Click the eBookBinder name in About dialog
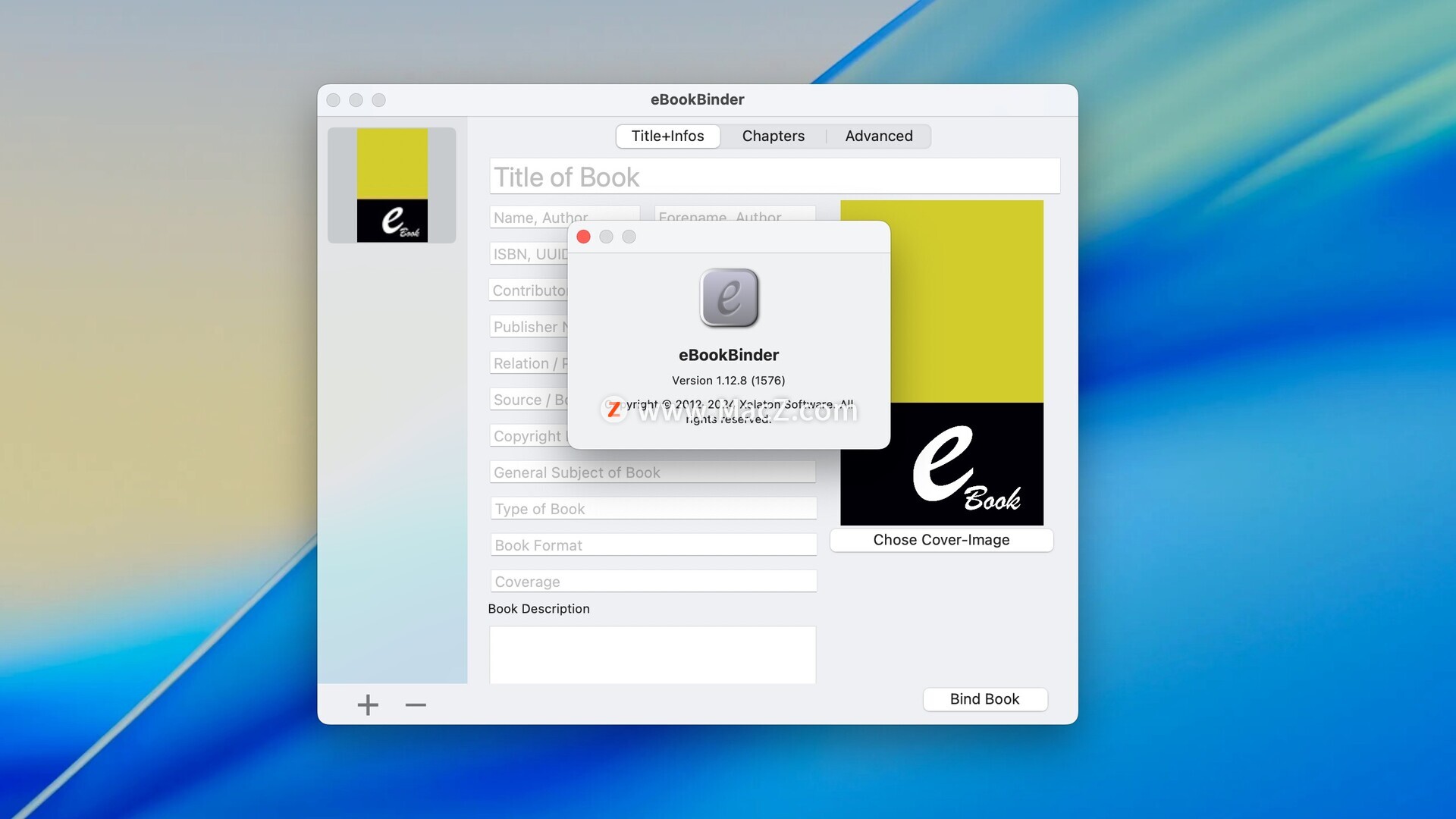Viewport: 1456px width, 819px height. 728,355
